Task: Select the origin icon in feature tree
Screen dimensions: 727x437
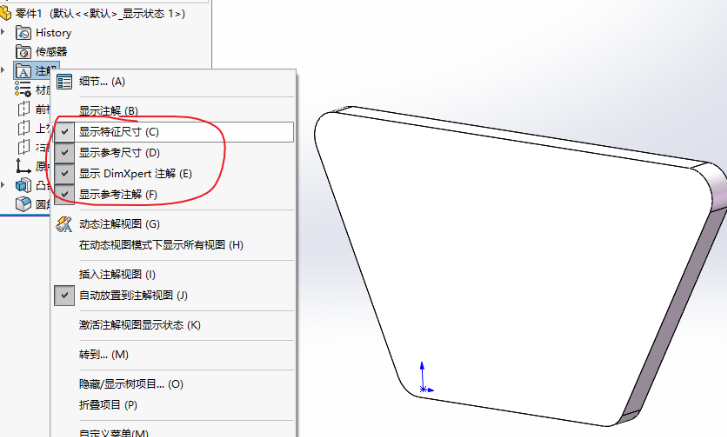Action: tap(23, 166)
